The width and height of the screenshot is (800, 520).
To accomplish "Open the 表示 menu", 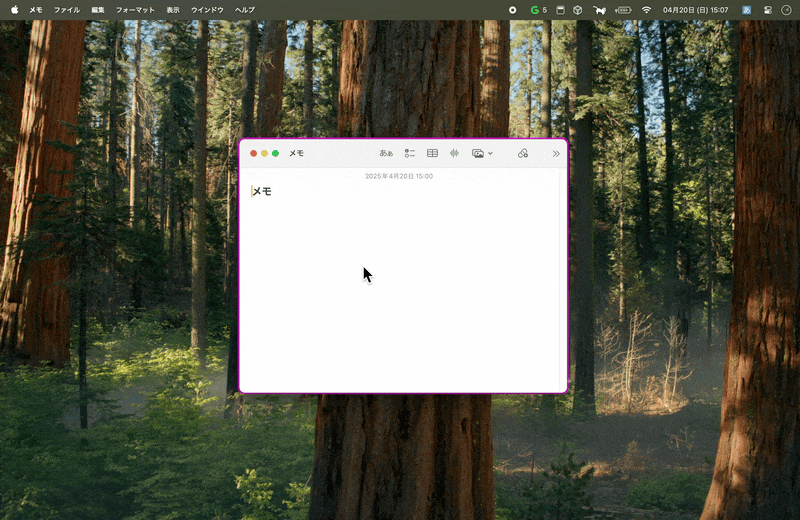I will tap(172, 10).
